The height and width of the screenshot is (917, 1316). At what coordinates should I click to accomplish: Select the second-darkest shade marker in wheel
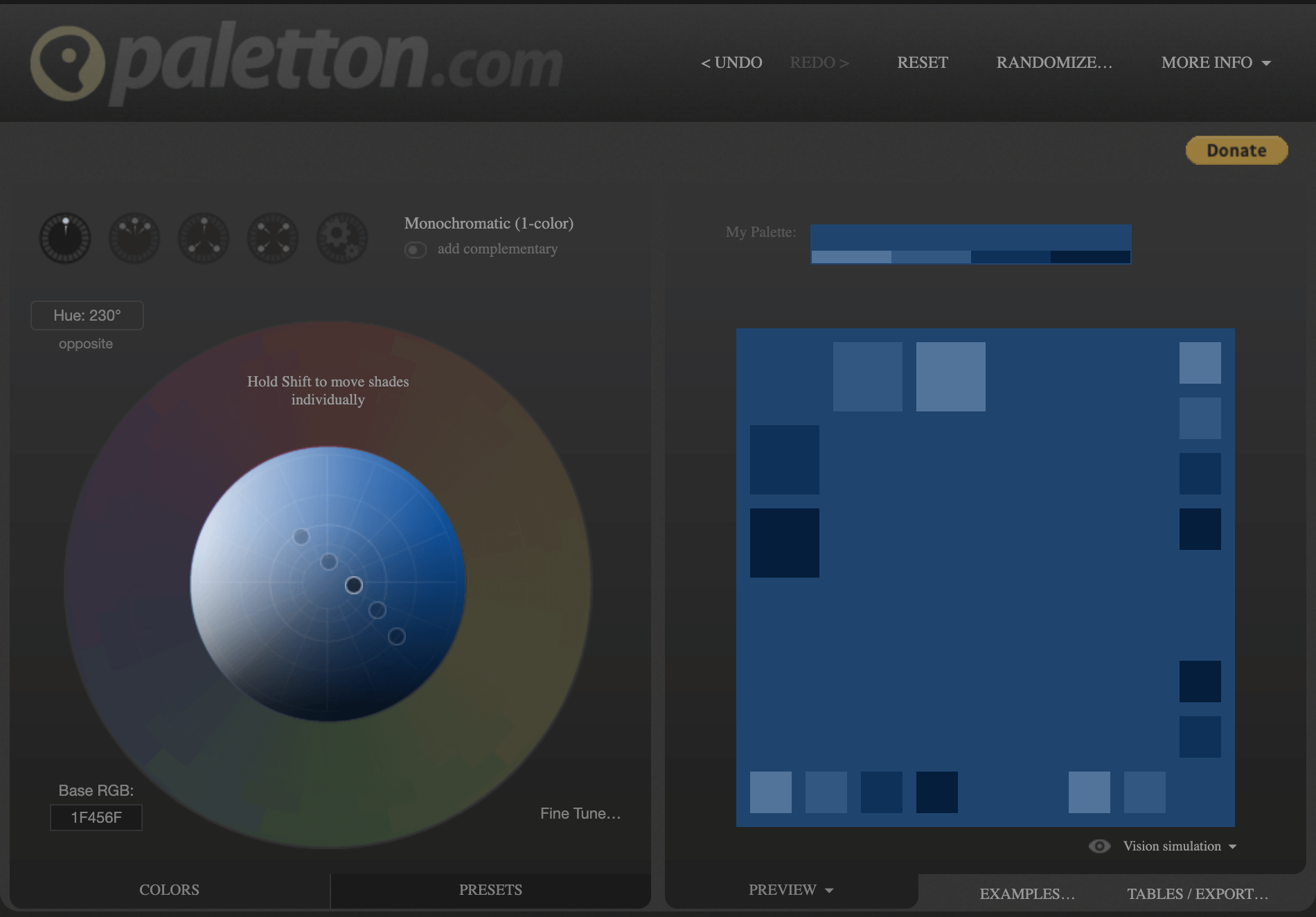click(377, 610)
